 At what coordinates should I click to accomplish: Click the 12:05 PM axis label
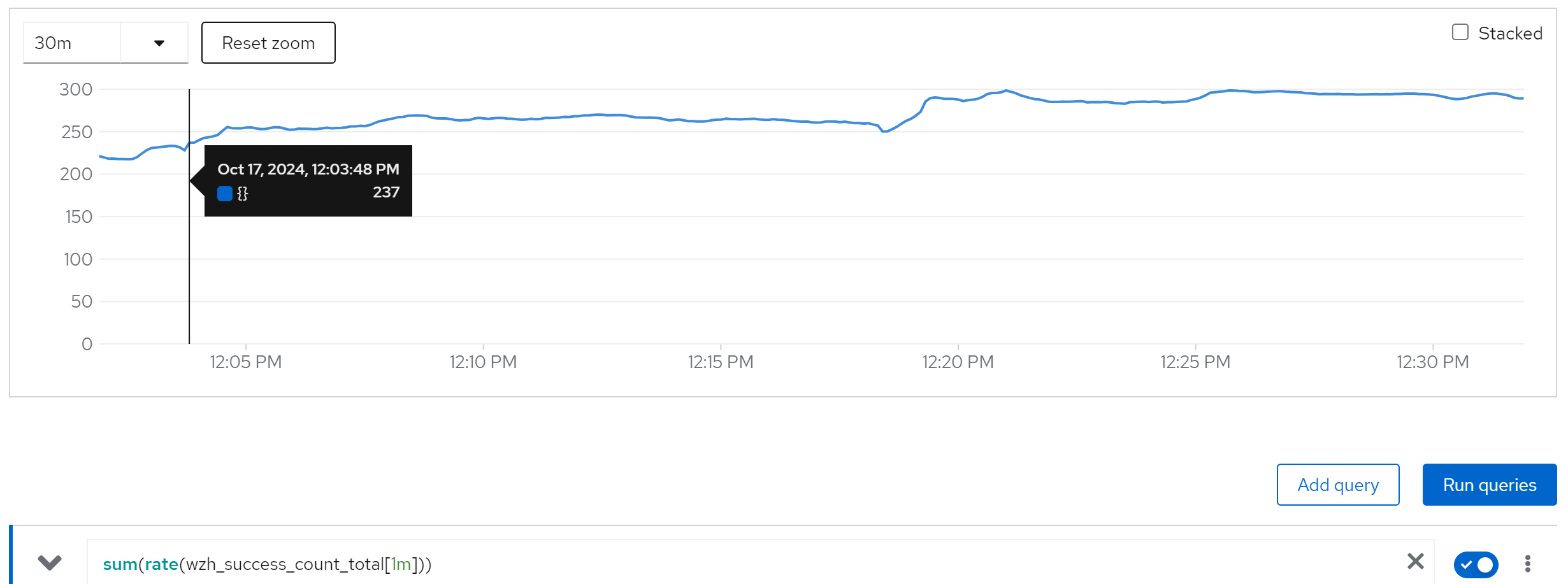(246, 362)
